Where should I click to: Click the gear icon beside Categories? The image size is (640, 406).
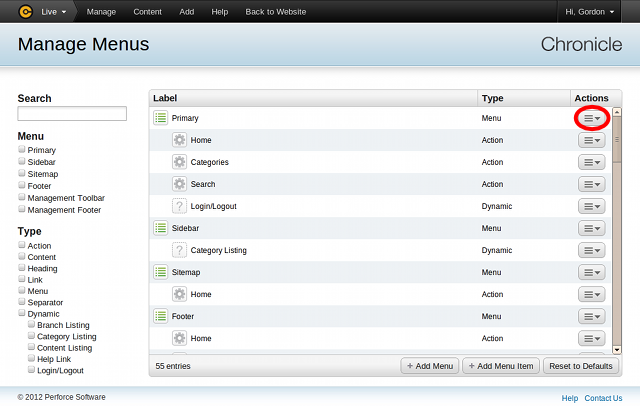179,162
